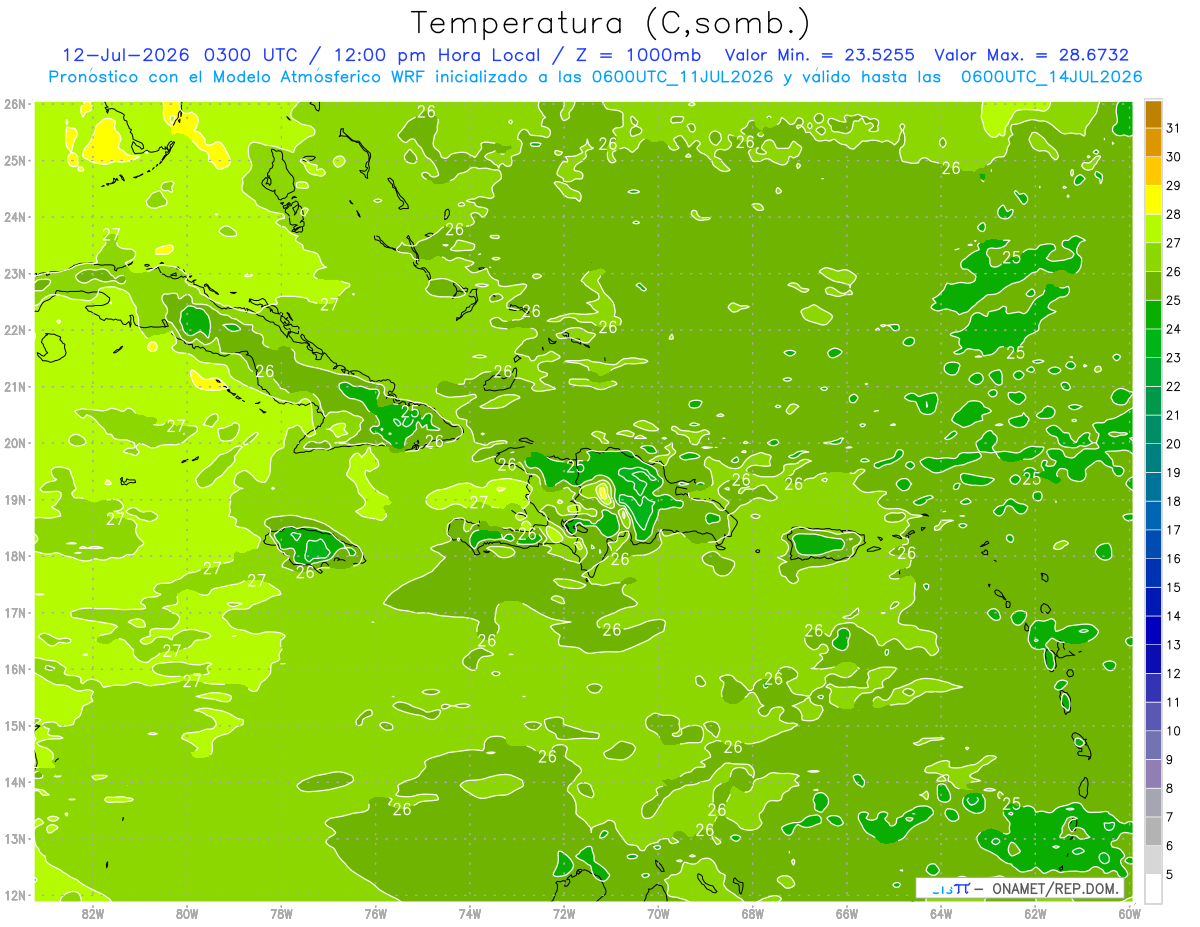Image resolution: width=1200 pixels, height=927 pixels.
Task: Click the 17 label on the color scale
Action: [x=1174, y=530]
